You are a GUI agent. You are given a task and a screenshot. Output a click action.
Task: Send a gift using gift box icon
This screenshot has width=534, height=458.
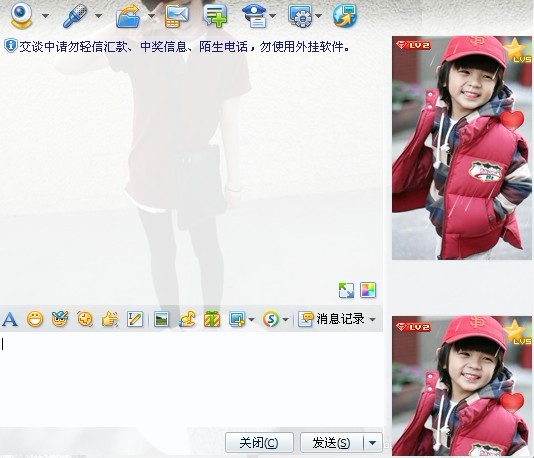[x=212, y=319]
